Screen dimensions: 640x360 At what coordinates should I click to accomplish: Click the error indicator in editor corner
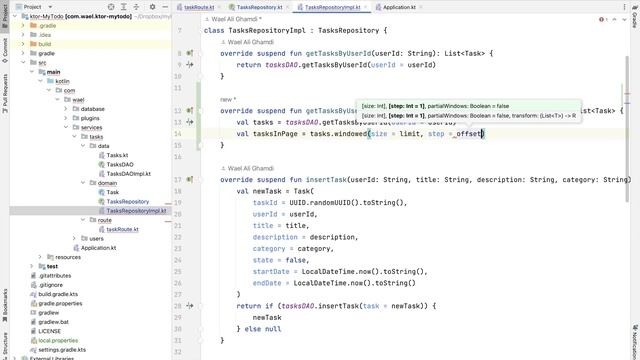point(603,19)
